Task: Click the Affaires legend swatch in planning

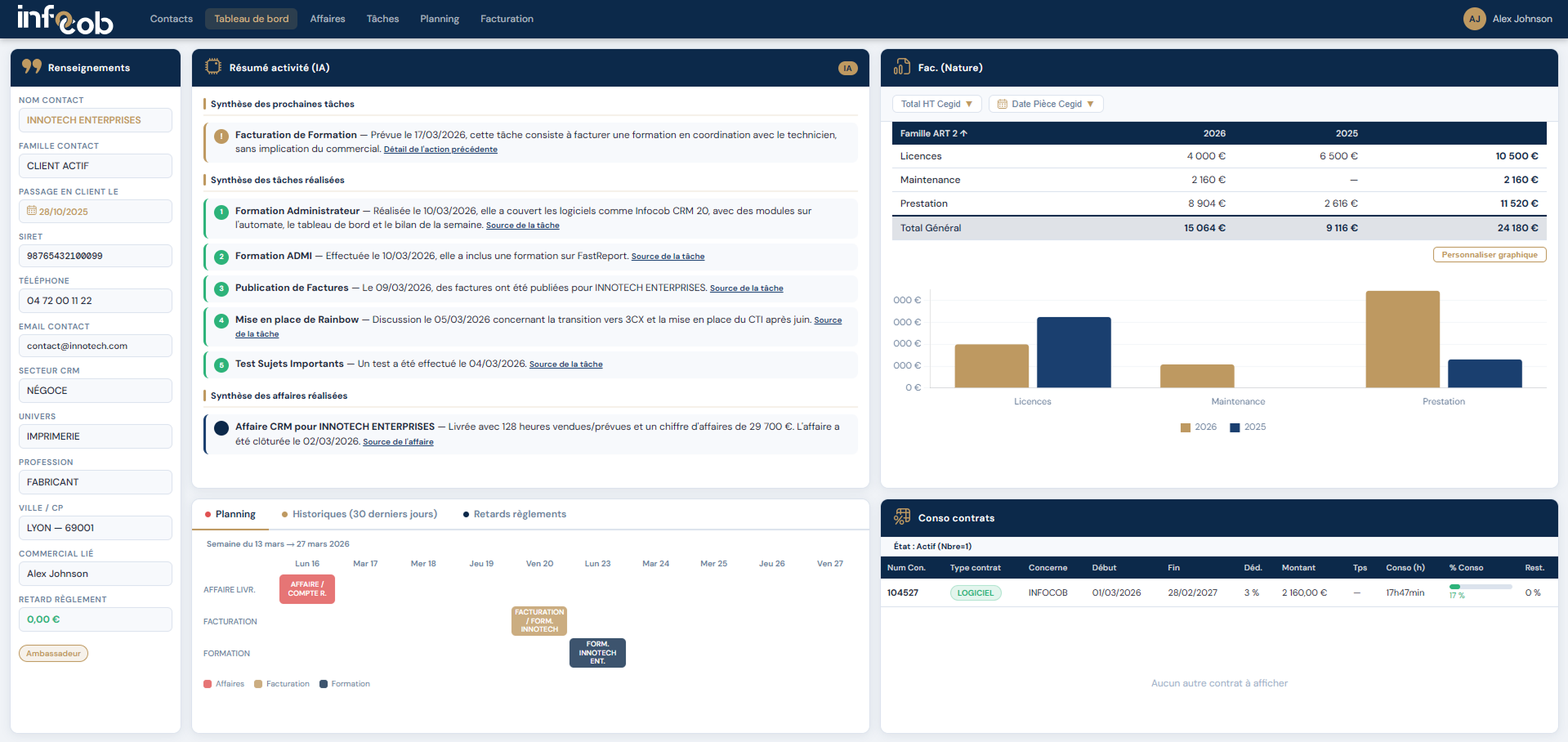Action: [208, 684]
